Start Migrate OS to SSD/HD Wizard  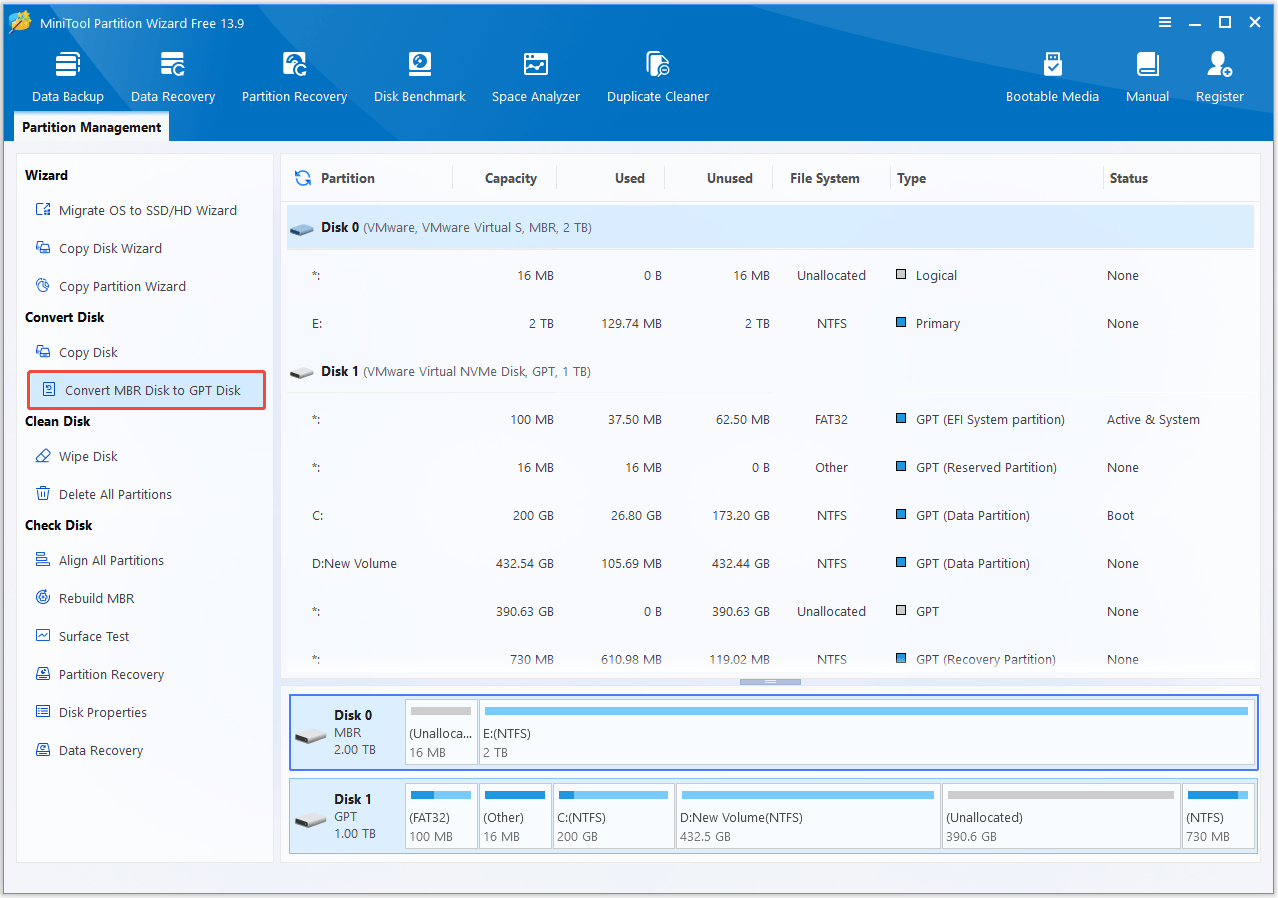pyautogui.click(x=136, y=210)
